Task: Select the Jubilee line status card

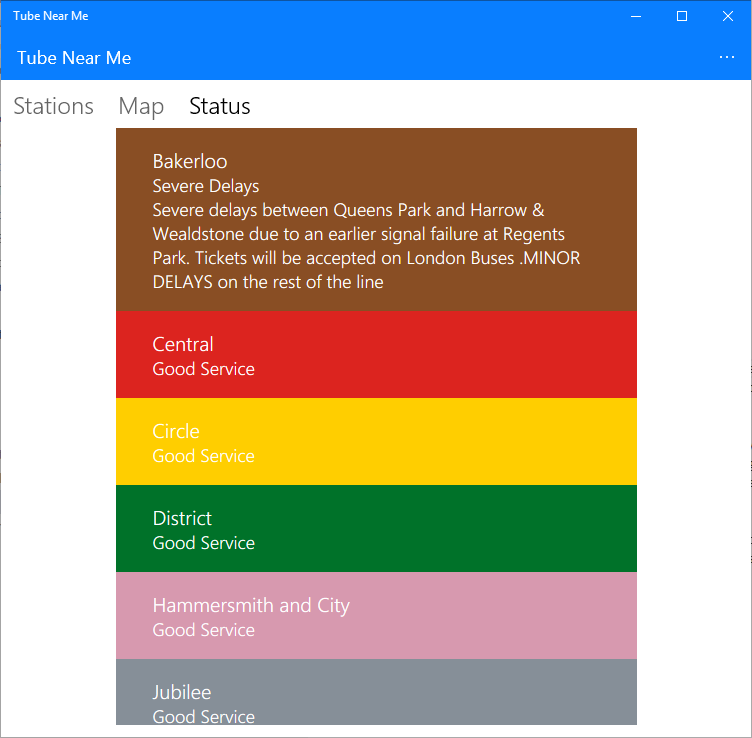Action: tap(376, 692)
